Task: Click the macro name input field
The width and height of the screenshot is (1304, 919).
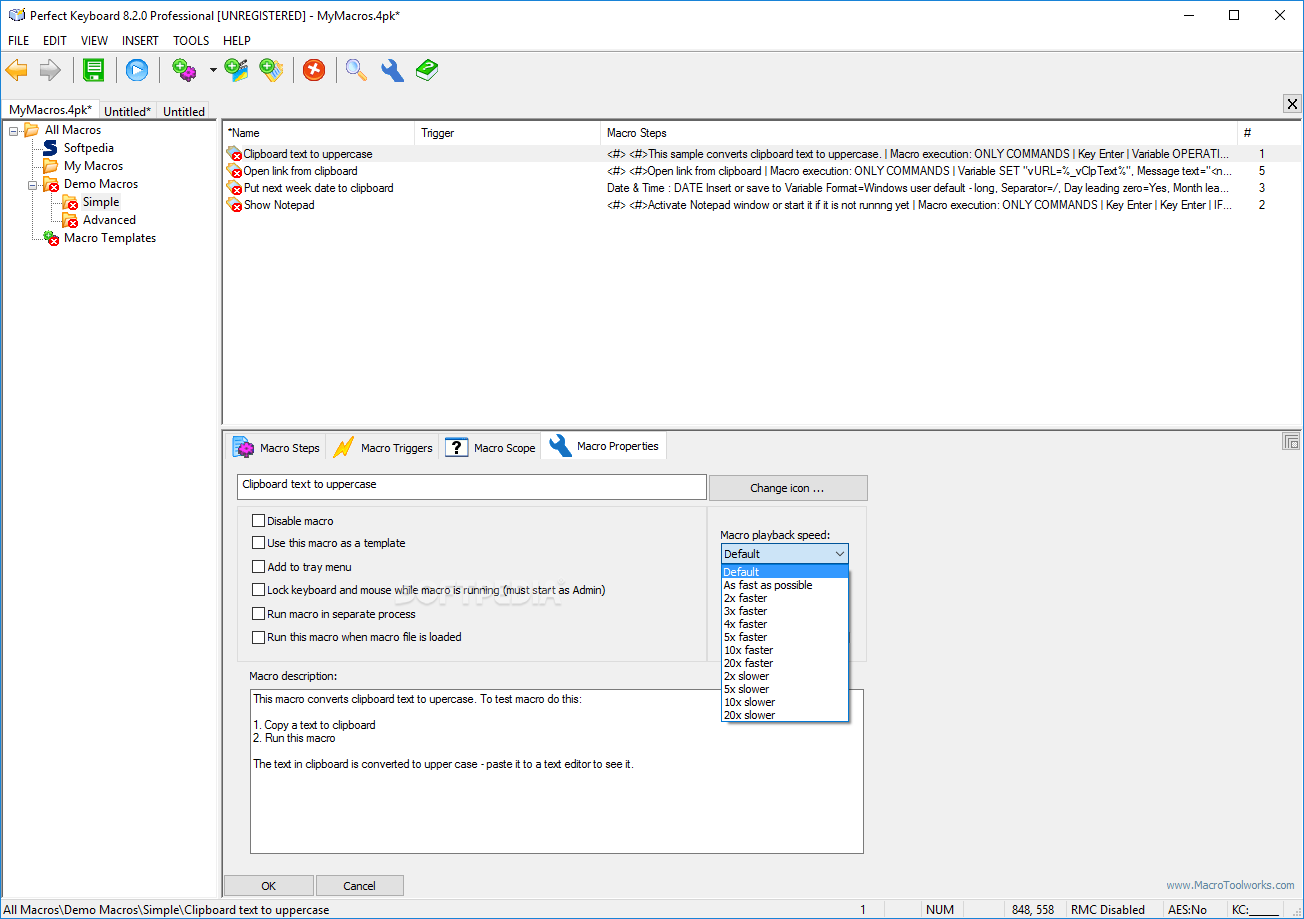Action: (472, 486)
